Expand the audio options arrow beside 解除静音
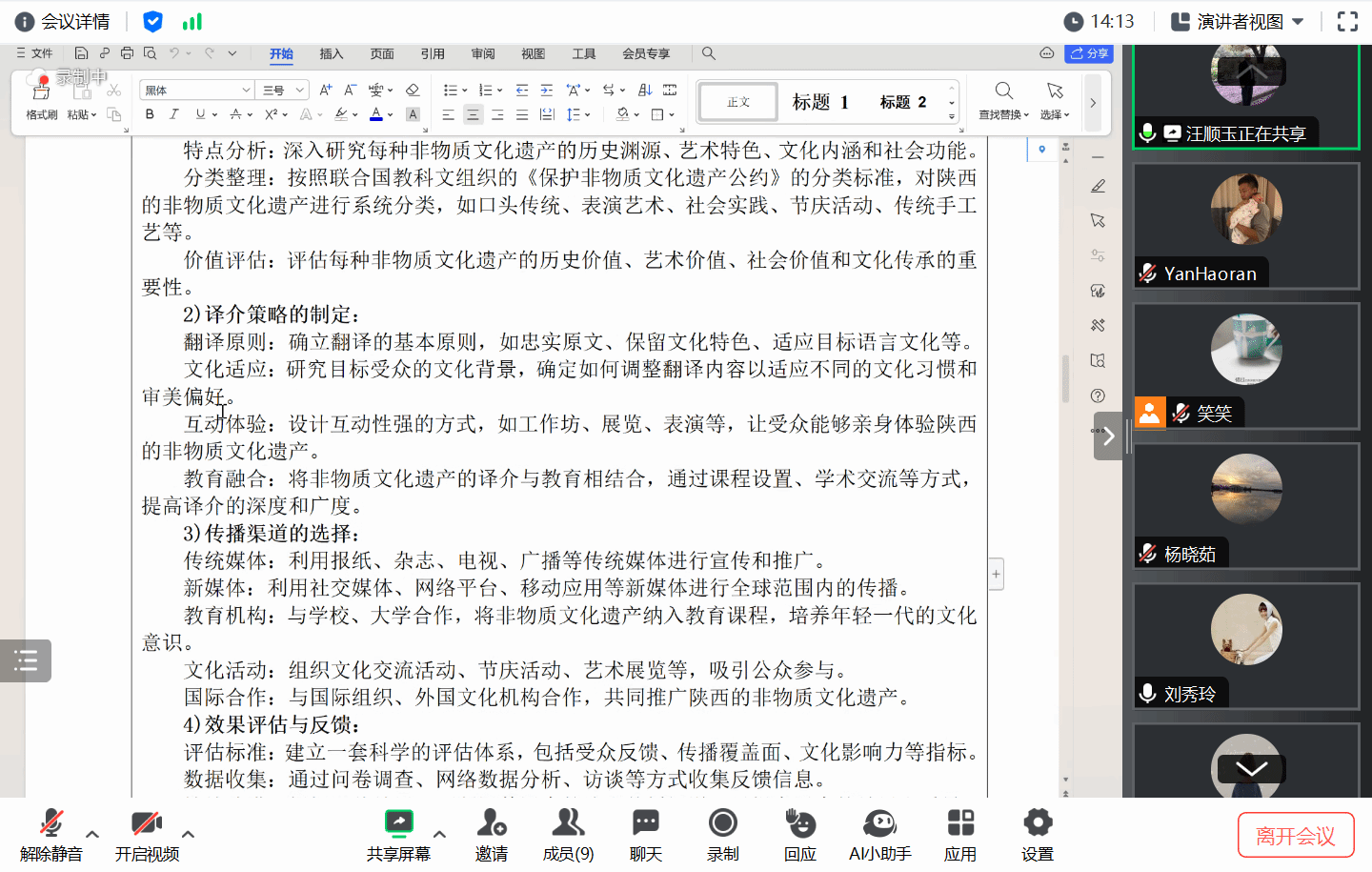 92,834
